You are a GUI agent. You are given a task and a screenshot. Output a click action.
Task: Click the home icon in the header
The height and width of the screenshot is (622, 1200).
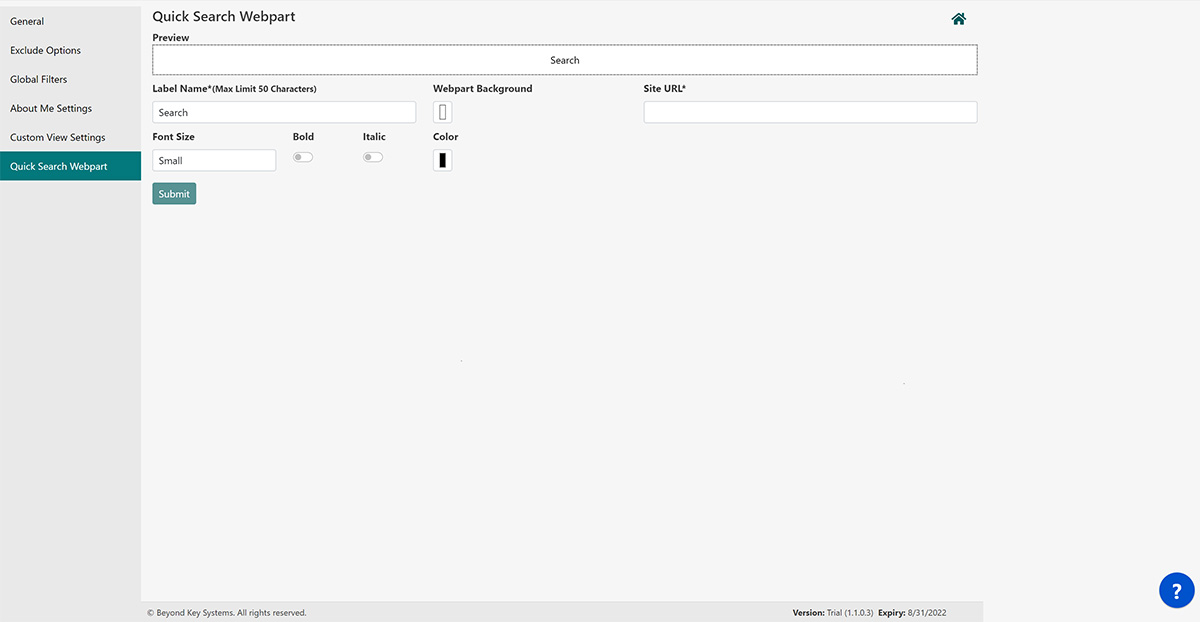(x=958, y=18)
